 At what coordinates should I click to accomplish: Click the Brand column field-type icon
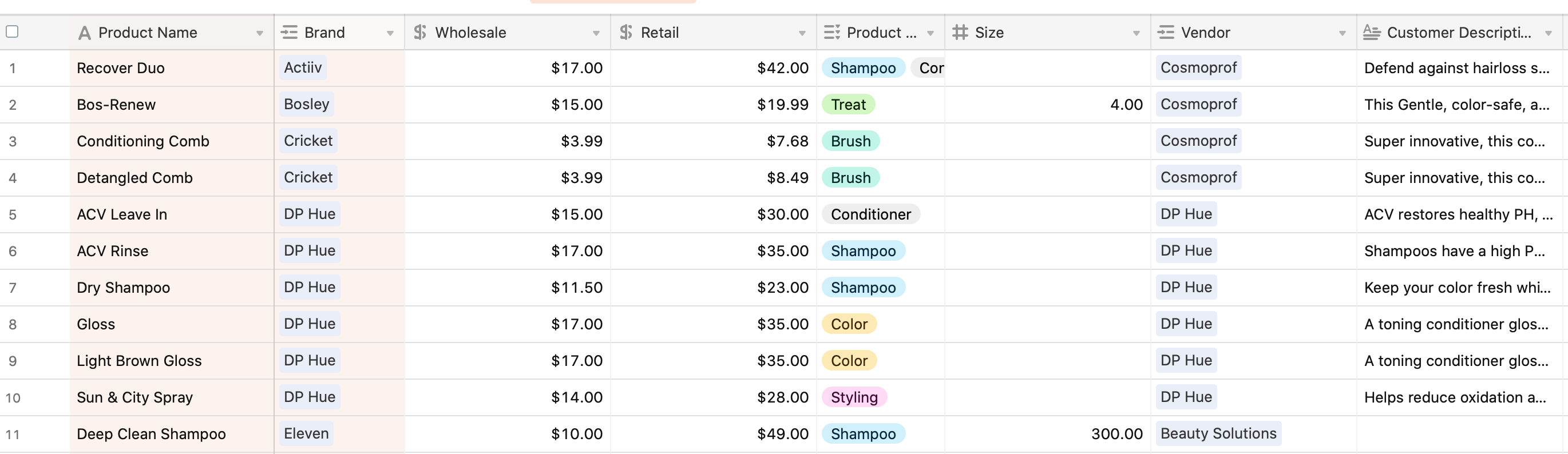click(x=289, y=32)
